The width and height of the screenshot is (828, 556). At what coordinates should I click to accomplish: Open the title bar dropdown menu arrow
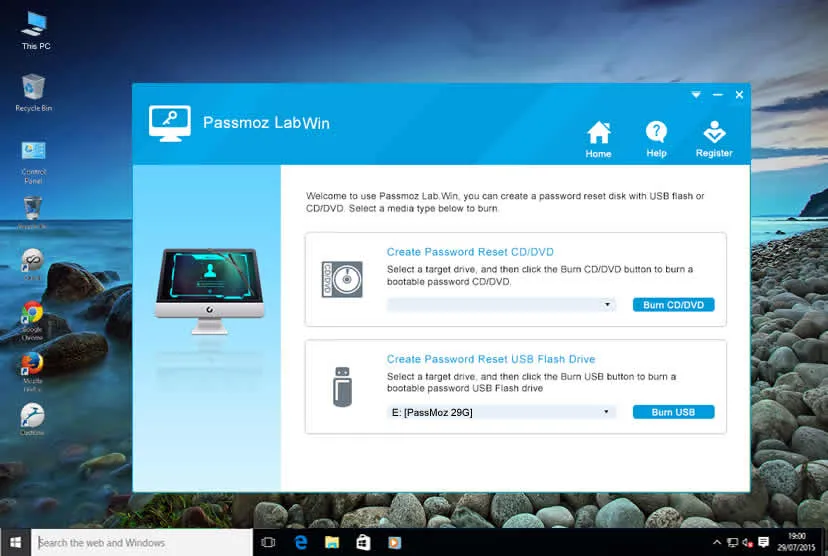click(x=696, y=95)
